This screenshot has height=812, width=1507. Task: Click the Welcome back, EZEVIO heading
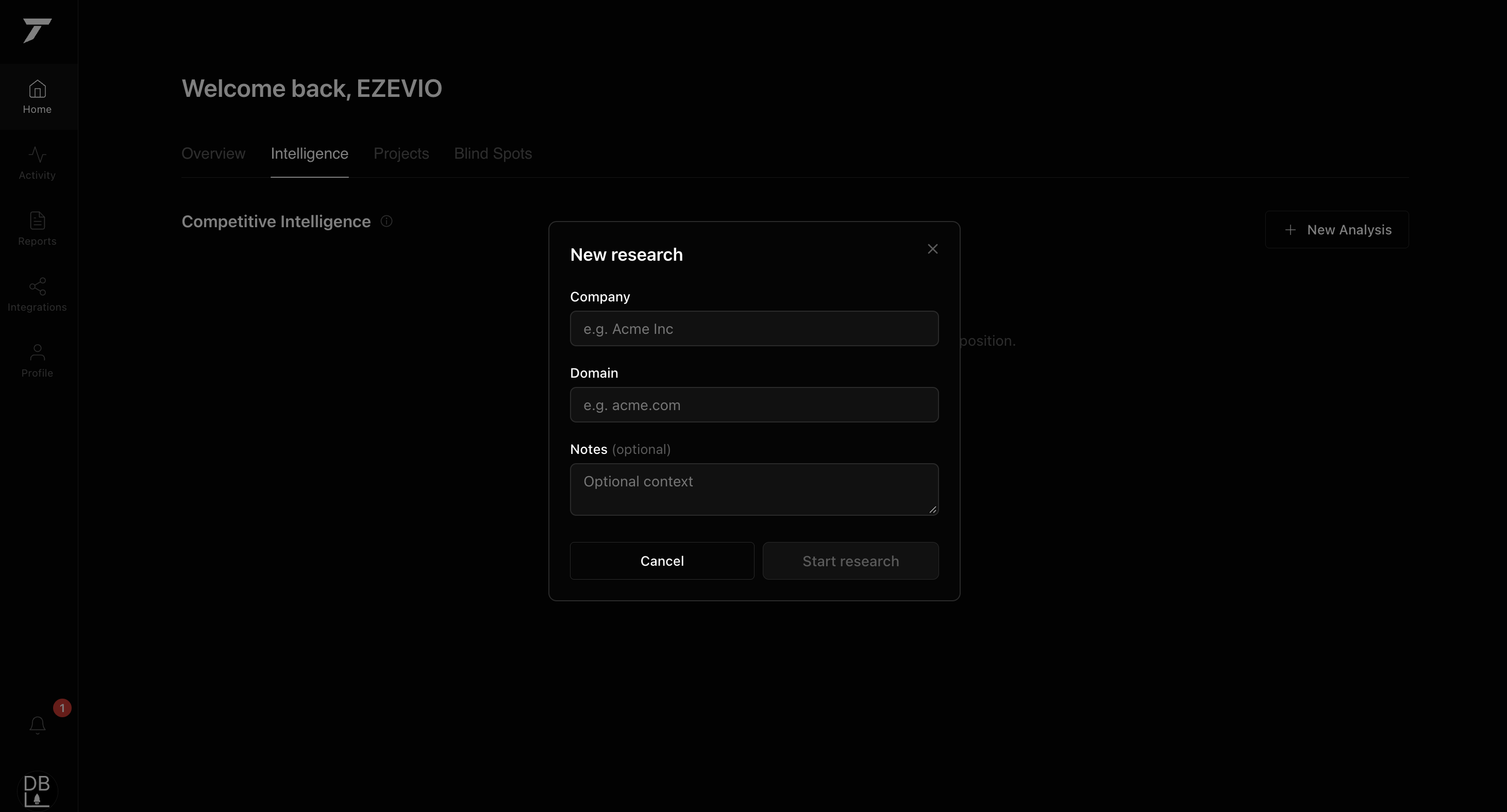pyautogui.click(x=312, y=88)
